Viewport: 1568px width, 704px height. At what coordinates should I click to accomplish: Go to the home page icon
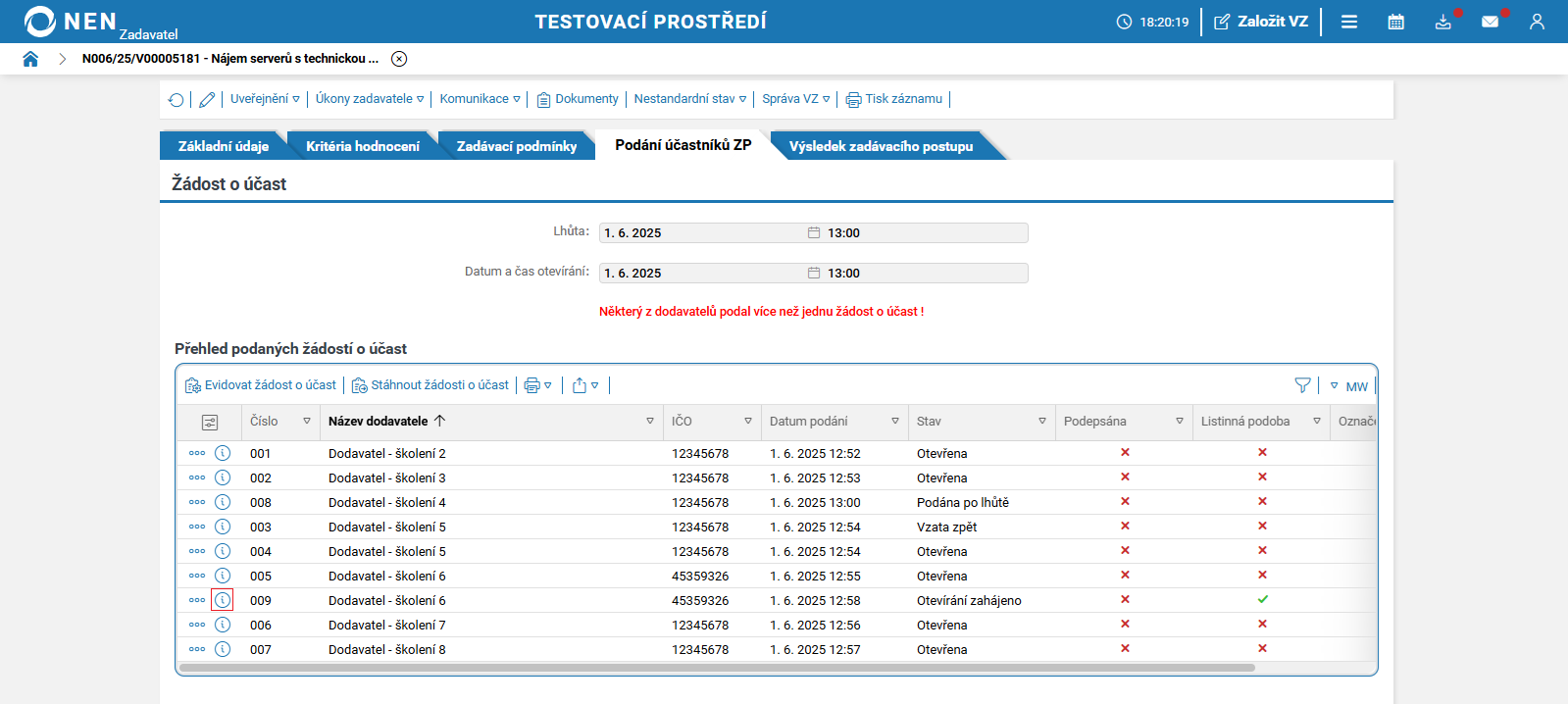(x=30, y=59)
